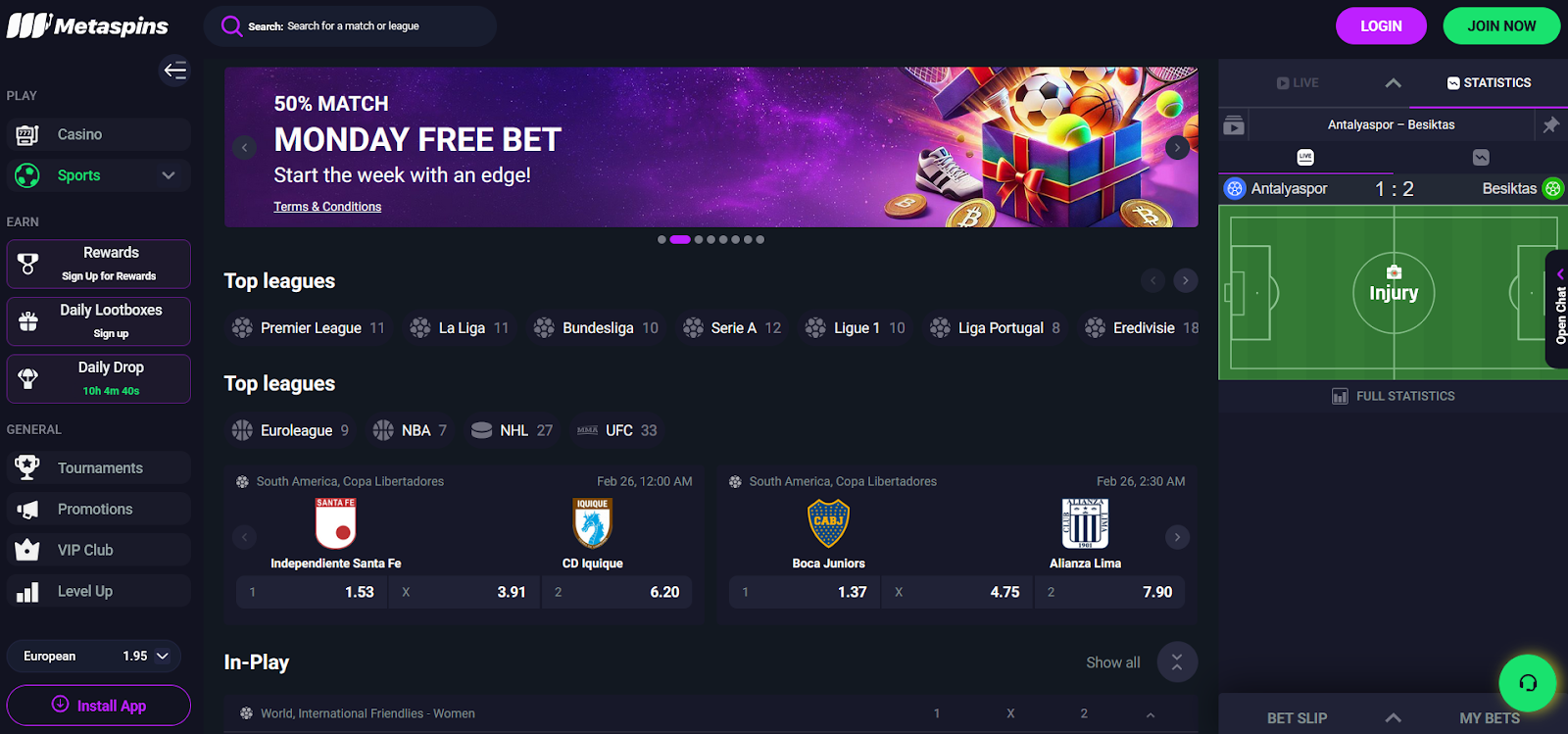Open the Tournaments trophy item
1568x734 pixels.
tap(99, 467)
